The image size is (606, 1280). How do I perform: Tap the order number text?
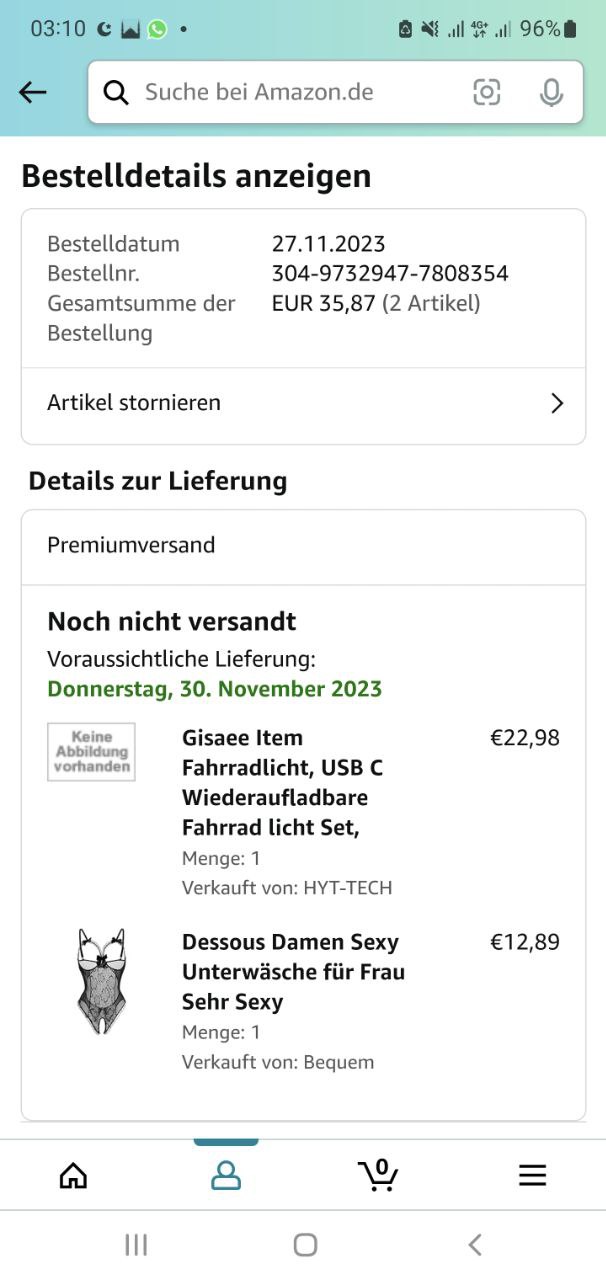tap(390, 273)
